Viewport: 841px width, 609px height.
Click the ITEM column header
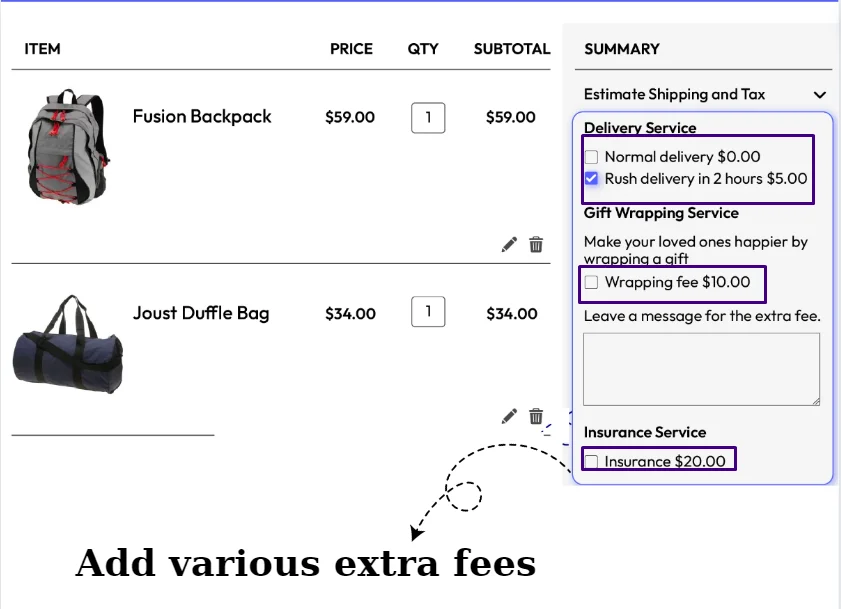(x=42, y=49)
